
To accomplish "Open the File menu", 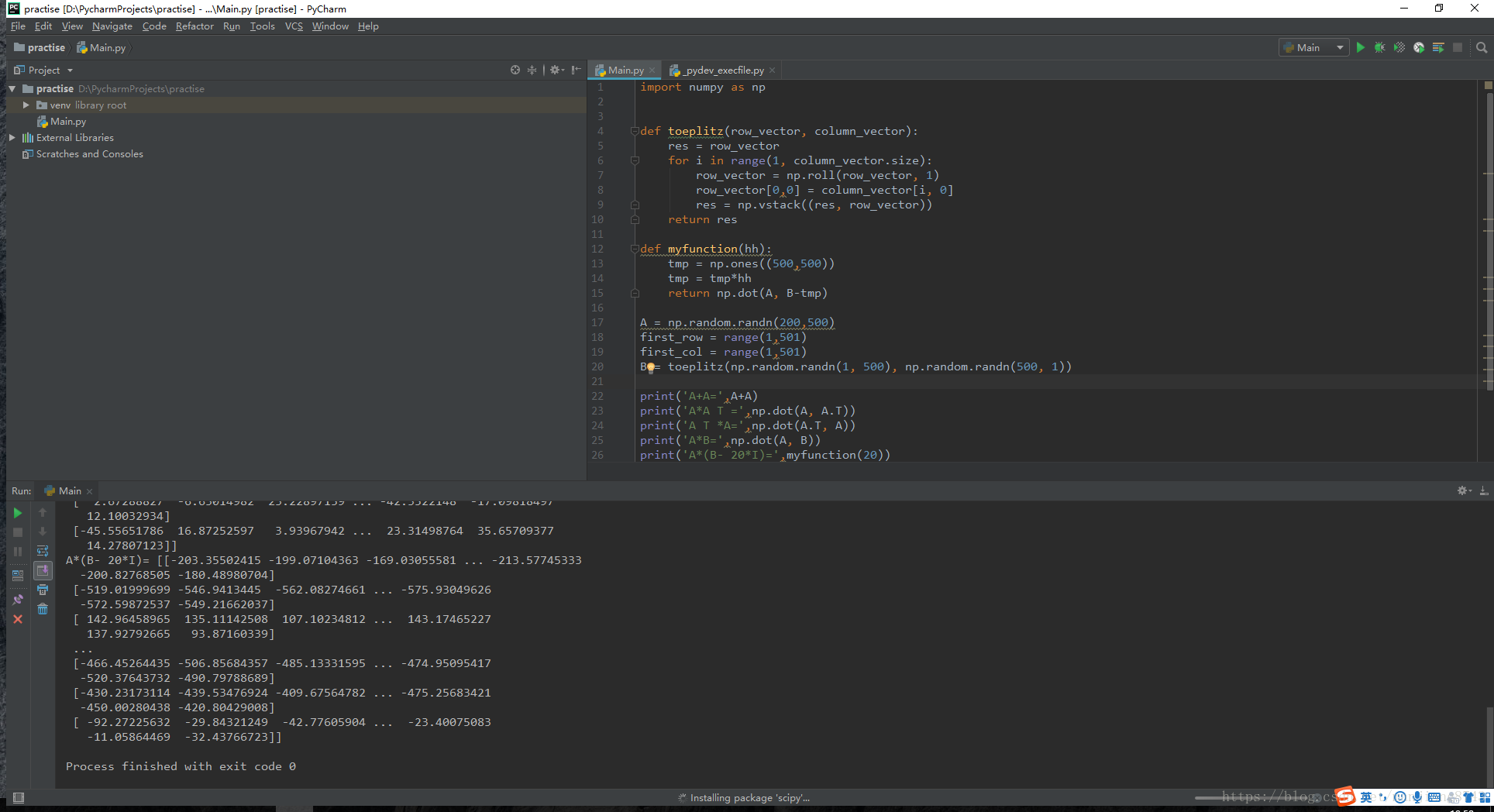I will click(x=18, y=26).
